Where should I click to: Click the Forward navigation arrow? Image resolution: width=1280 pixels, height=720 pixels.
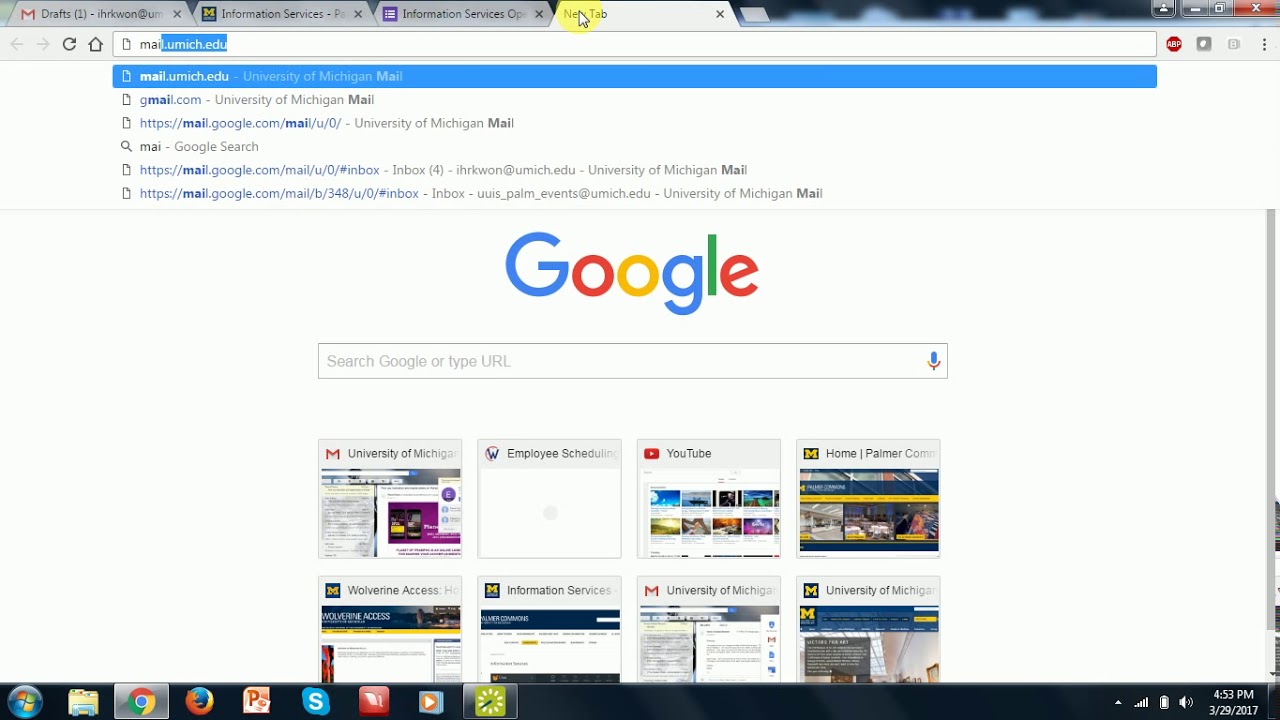(43, 44)
